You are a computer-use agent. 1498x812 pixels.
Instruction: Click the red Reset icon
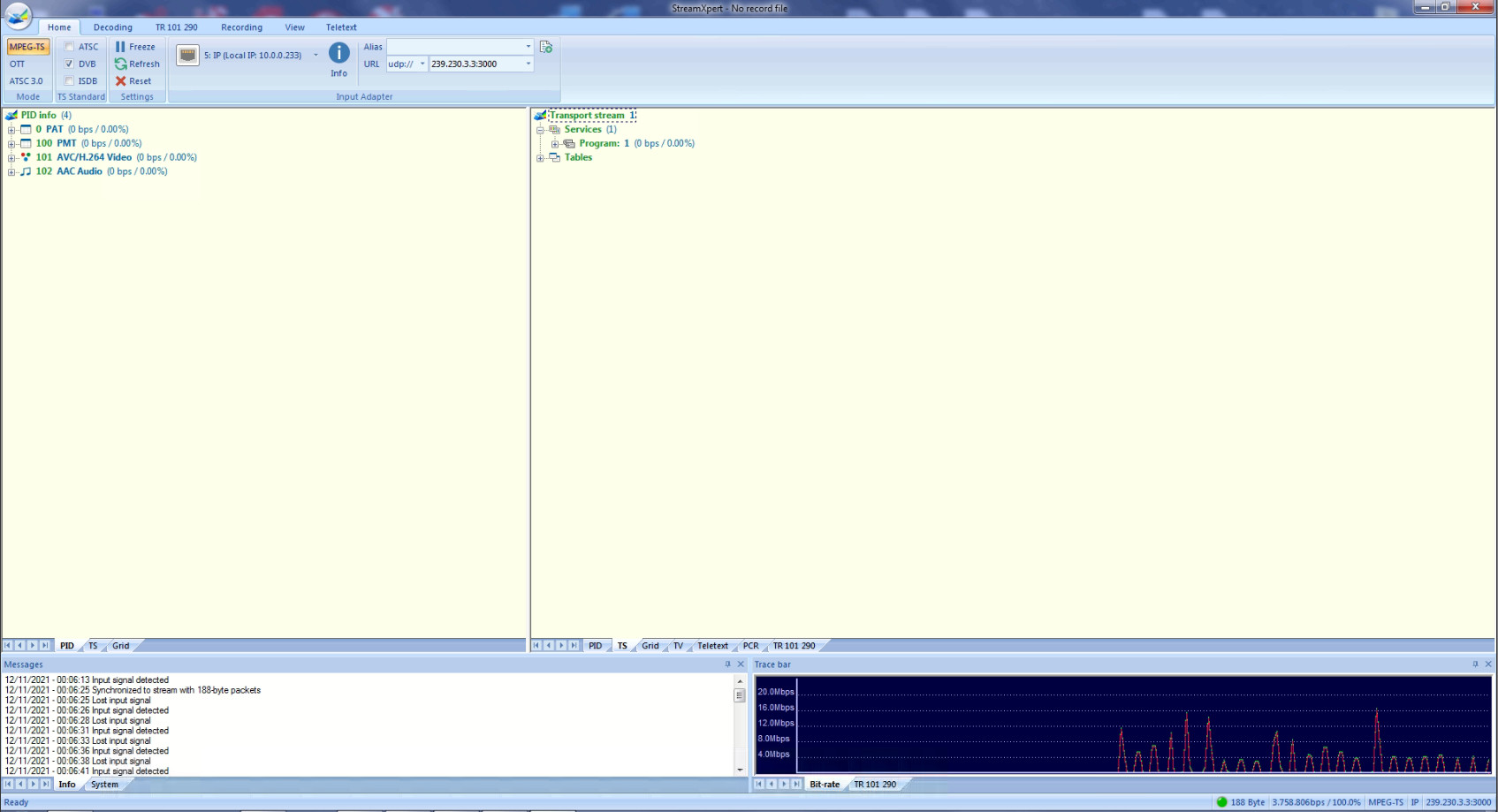pyautogui.click(x=120, y=81)
